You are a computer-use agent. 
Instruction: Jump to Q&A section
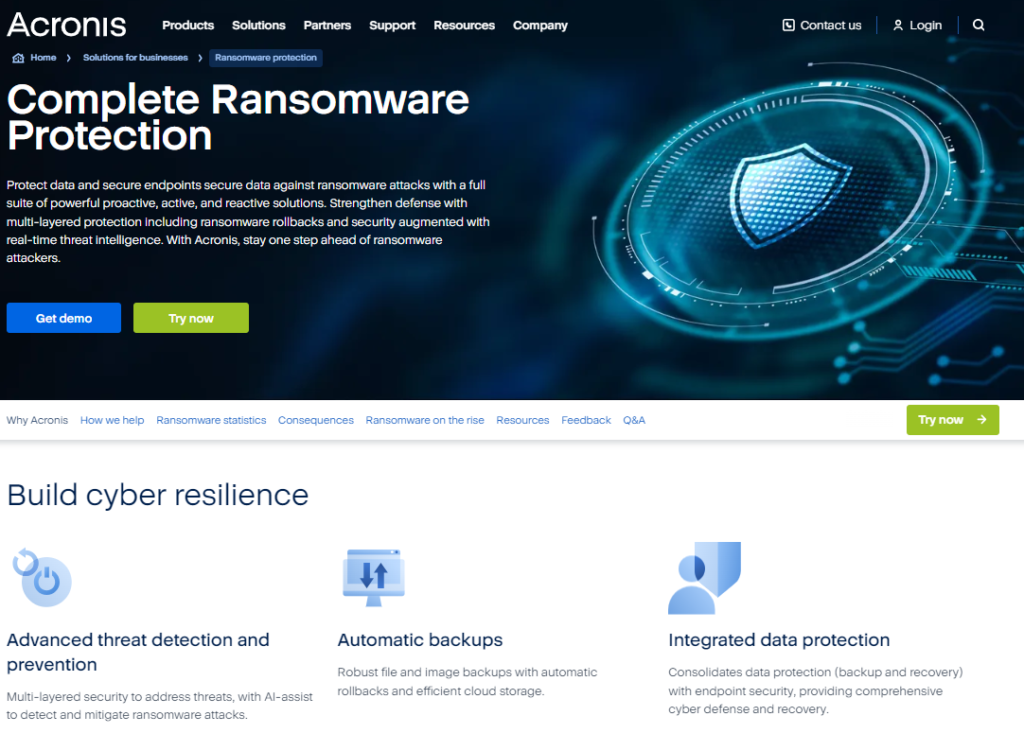tap(633, 420)
